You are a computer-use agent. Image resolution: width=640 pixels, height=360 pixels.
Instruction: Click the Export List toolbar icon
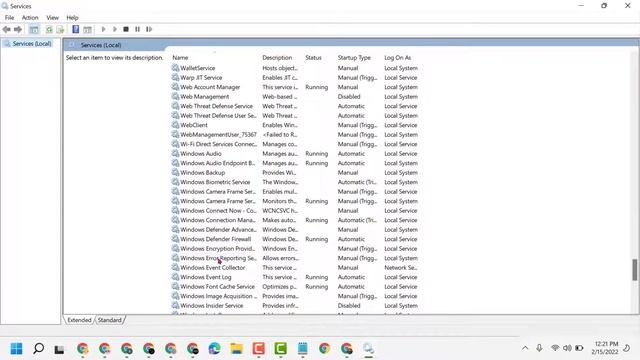(60, 29)
